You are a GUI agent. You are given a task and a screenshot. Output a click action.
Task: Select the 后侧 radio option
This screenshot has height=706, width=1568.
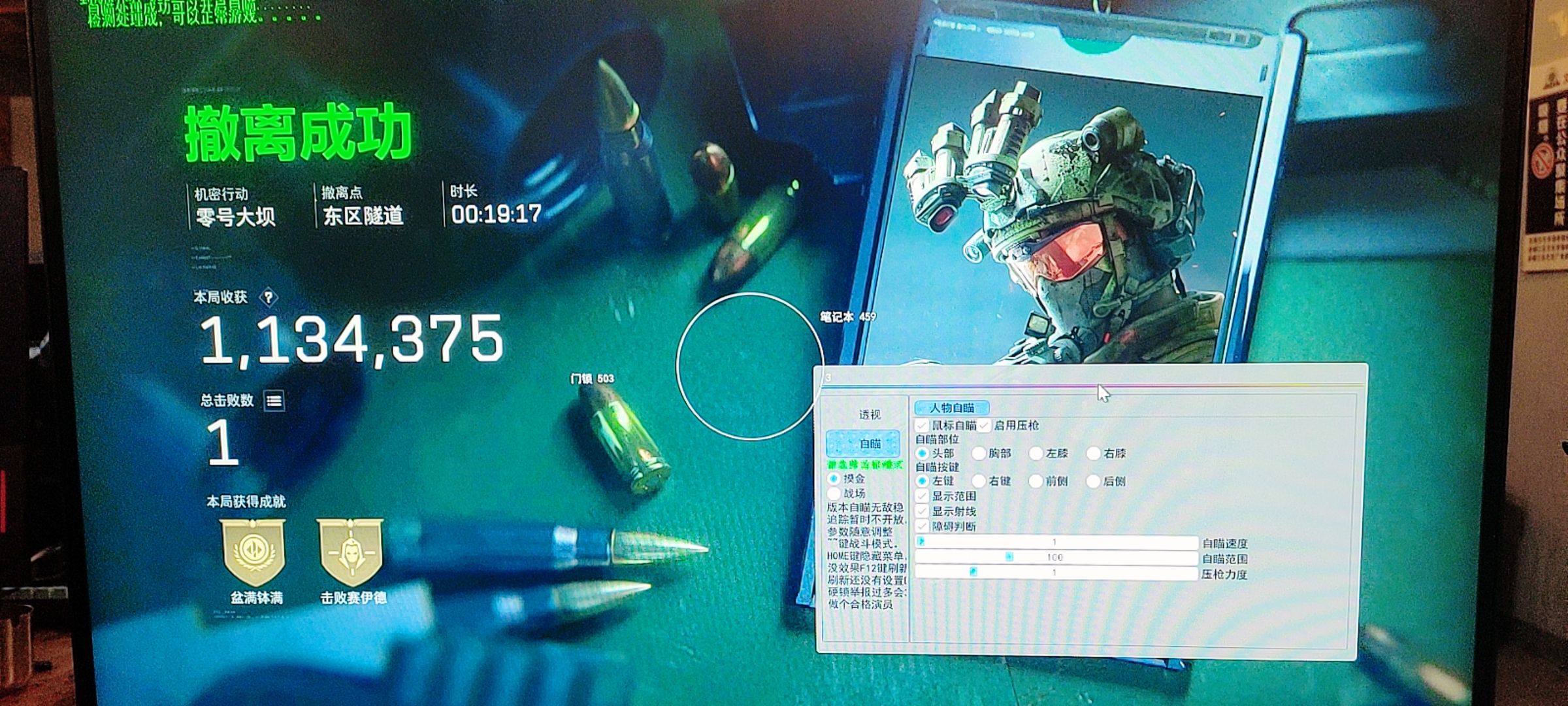1093,481
